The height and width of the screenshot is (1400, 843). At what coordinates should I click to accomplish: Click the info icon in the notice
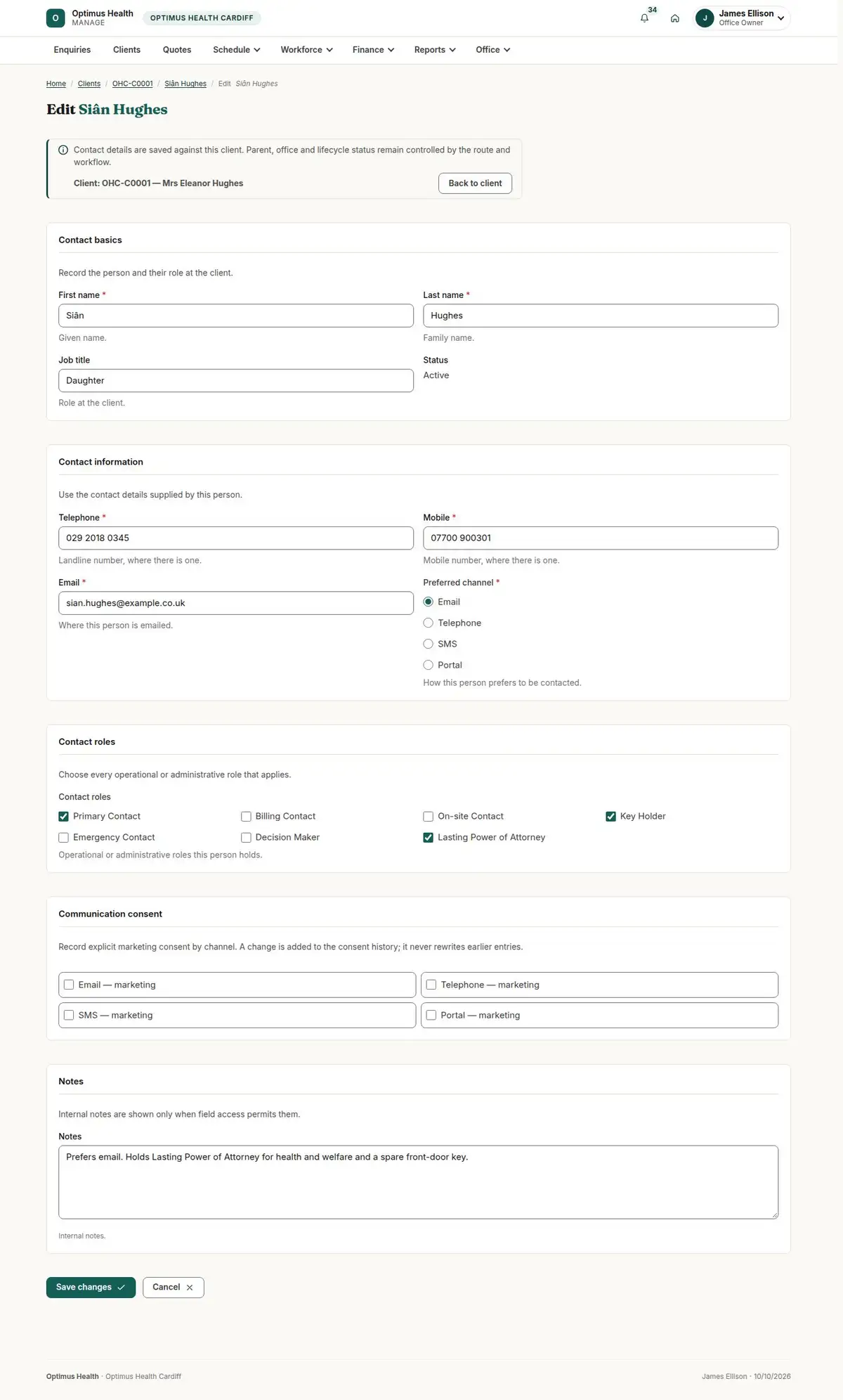click(63, 150)
